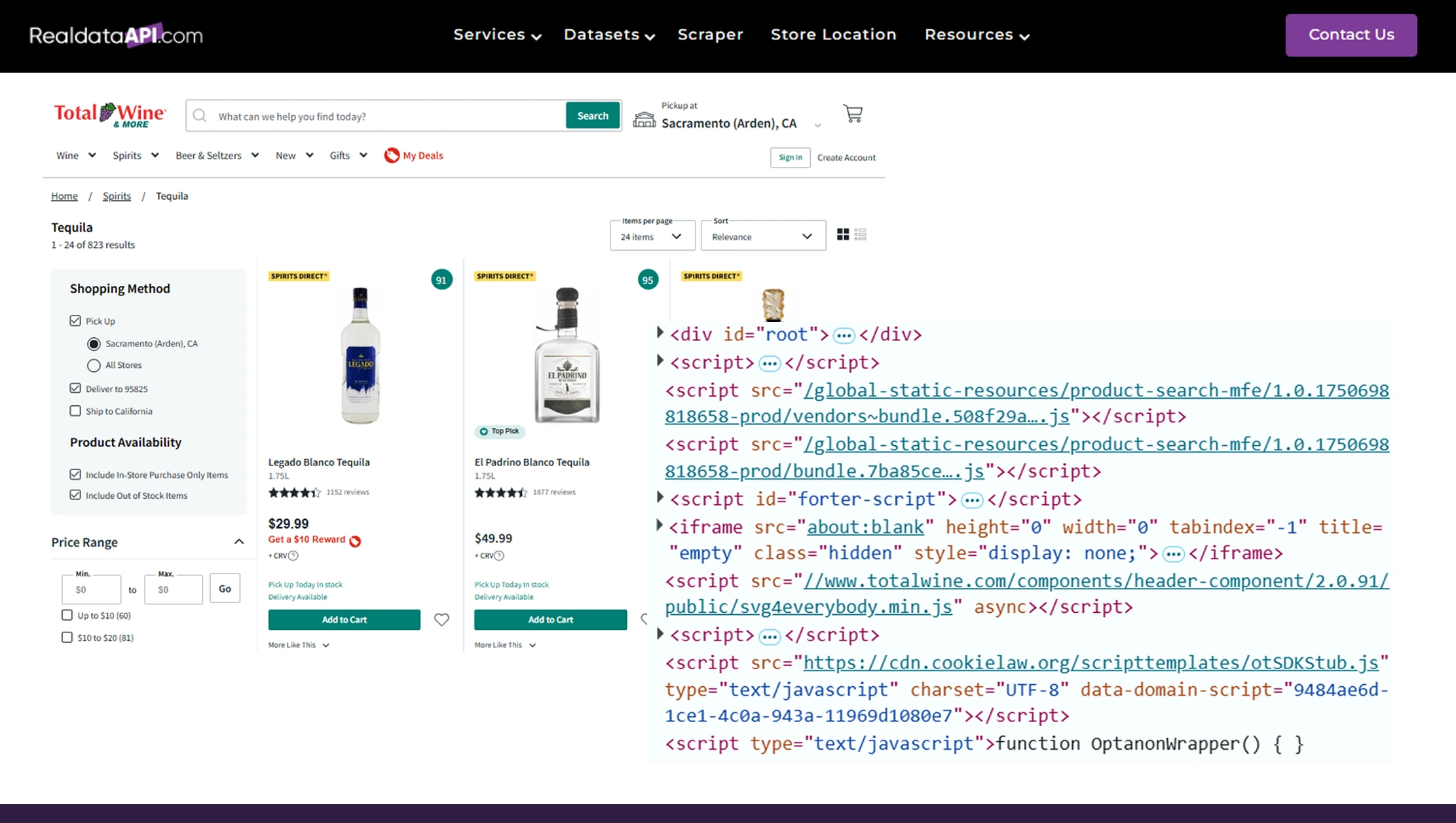Select Sacramento (Arden), CA radio button
This screenshot has width=1456, height=823.
(94, 344)
